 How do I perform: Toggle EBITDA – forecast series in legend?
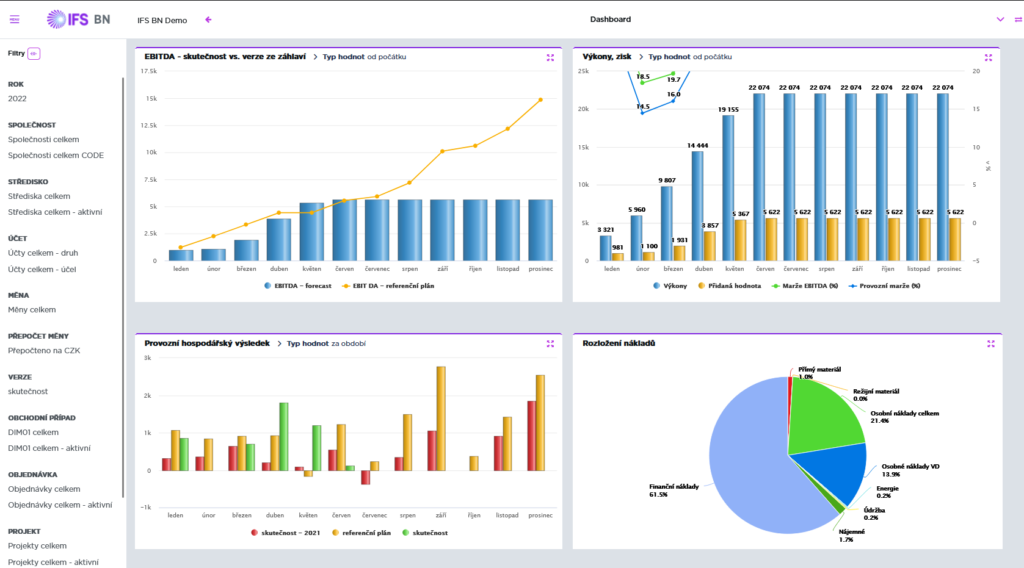(x=300, y=286)
